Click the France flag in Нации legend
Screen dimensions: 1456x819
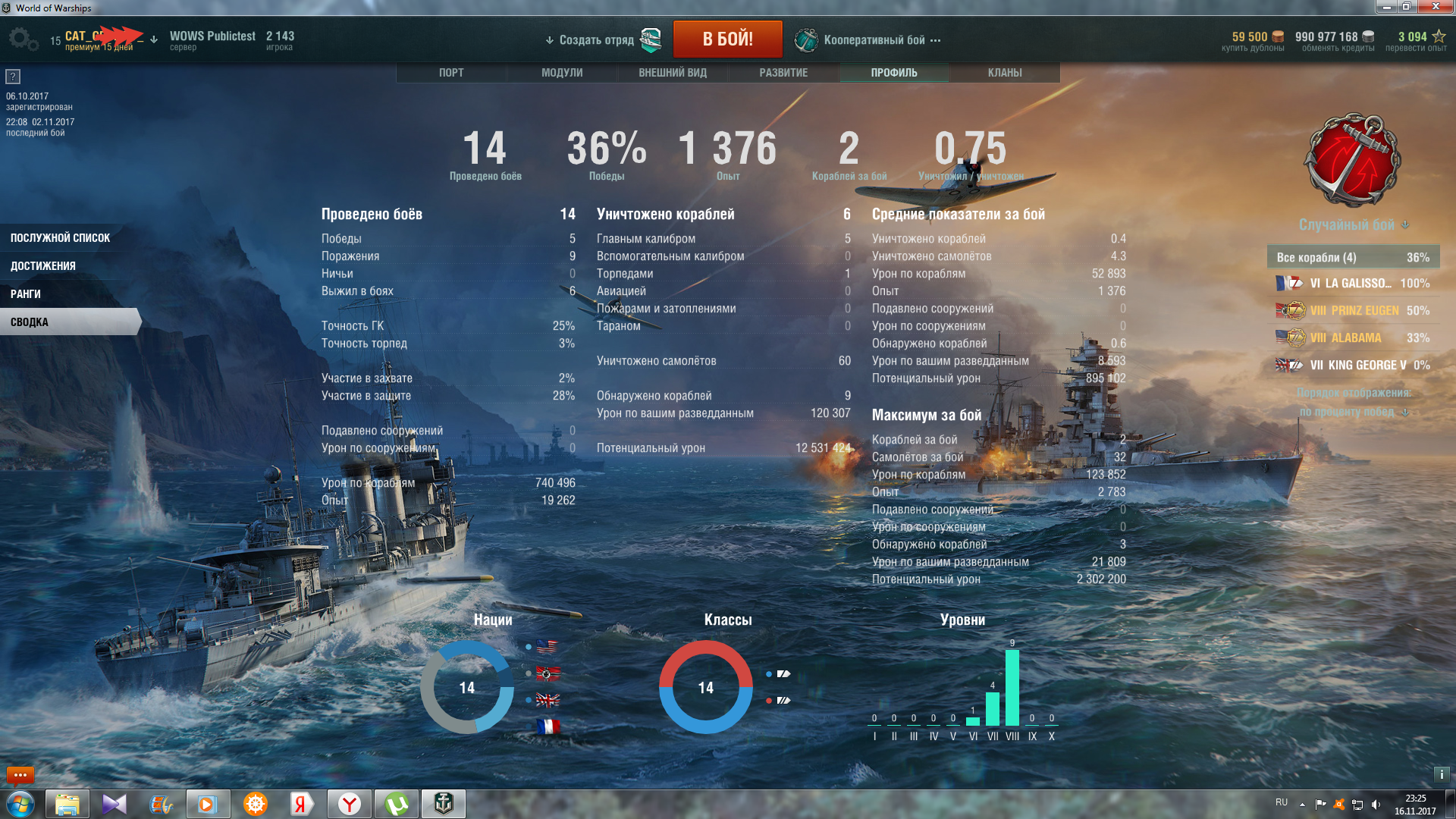click(x=547, y=726)
